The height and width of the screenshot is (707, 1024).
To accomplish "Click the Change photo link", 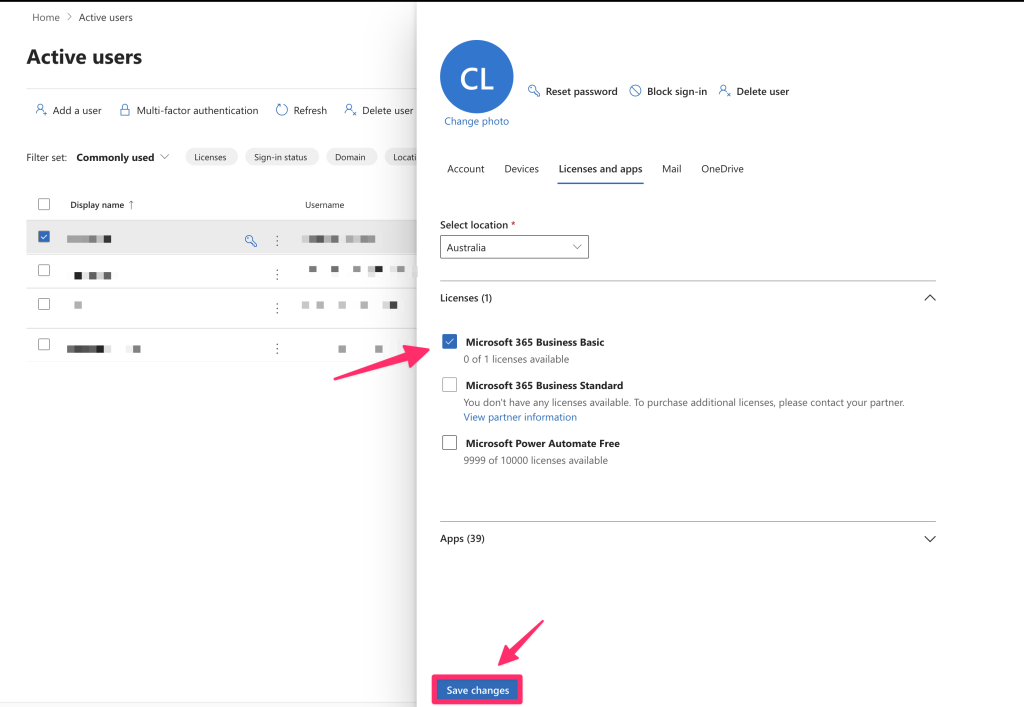I will 477,121.
